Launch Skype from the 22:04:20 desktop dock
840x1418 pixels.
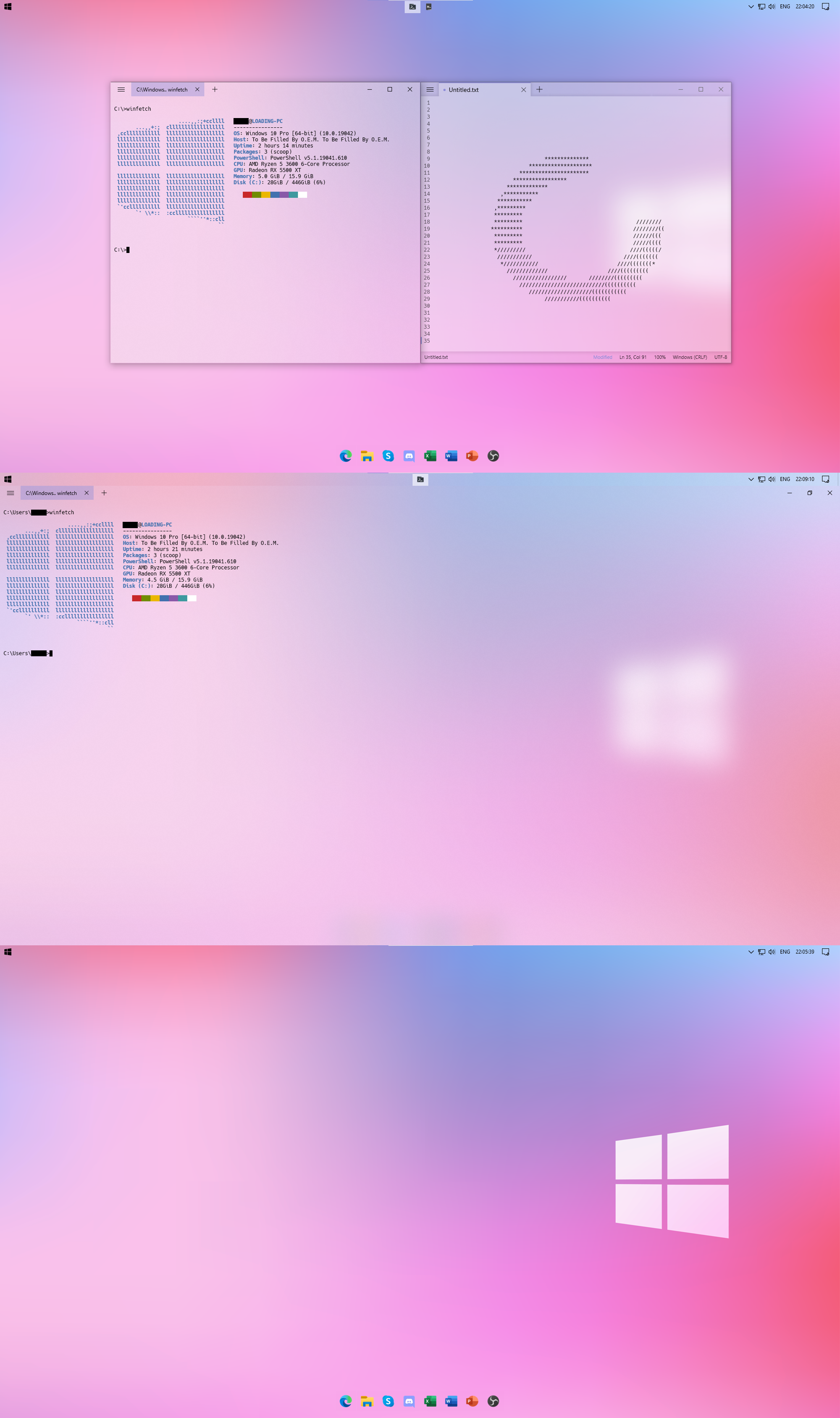pyautogui.click(x=388, y=456)
